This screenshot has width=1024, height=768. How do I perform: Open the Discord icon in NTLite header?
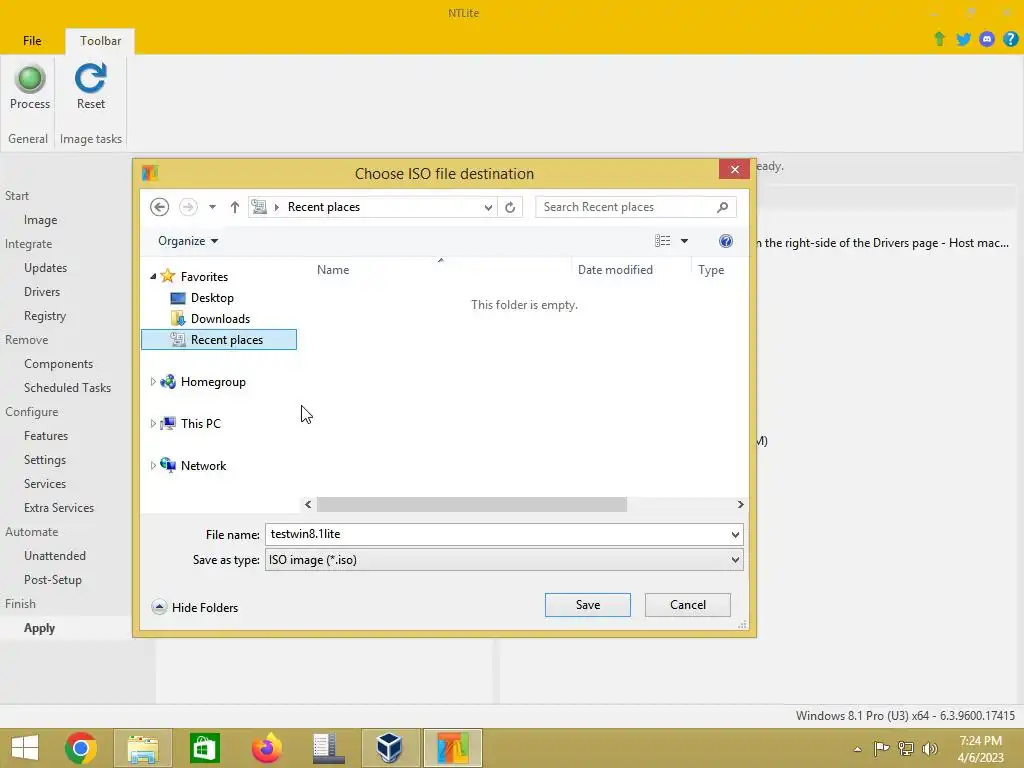(x=987, y=39)
